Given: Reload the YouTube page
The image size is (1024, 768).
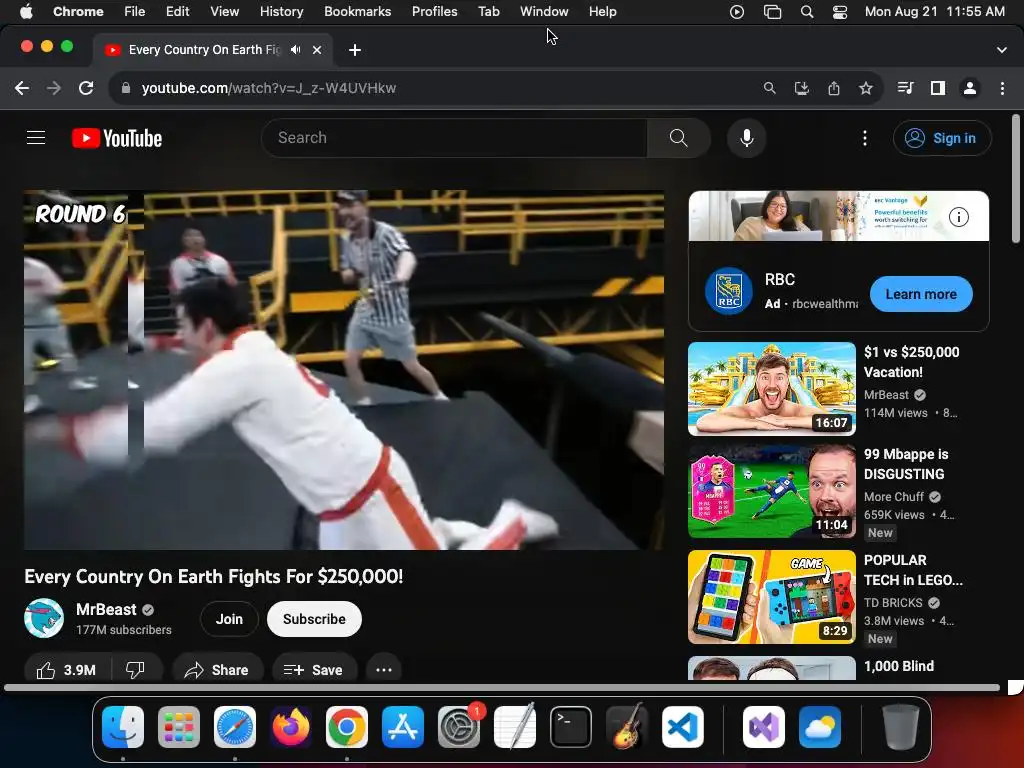Looking at the screenshot, I should click(x=86, y=88).
